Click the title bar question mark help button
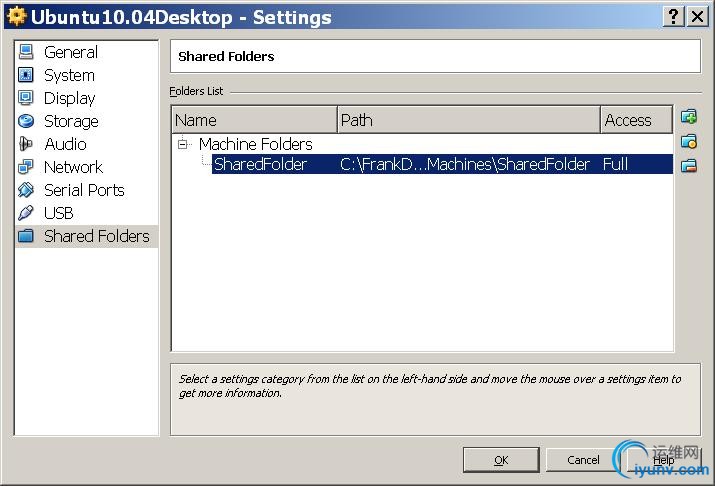Viewport: 715px width, 486px height. [673, 16]
